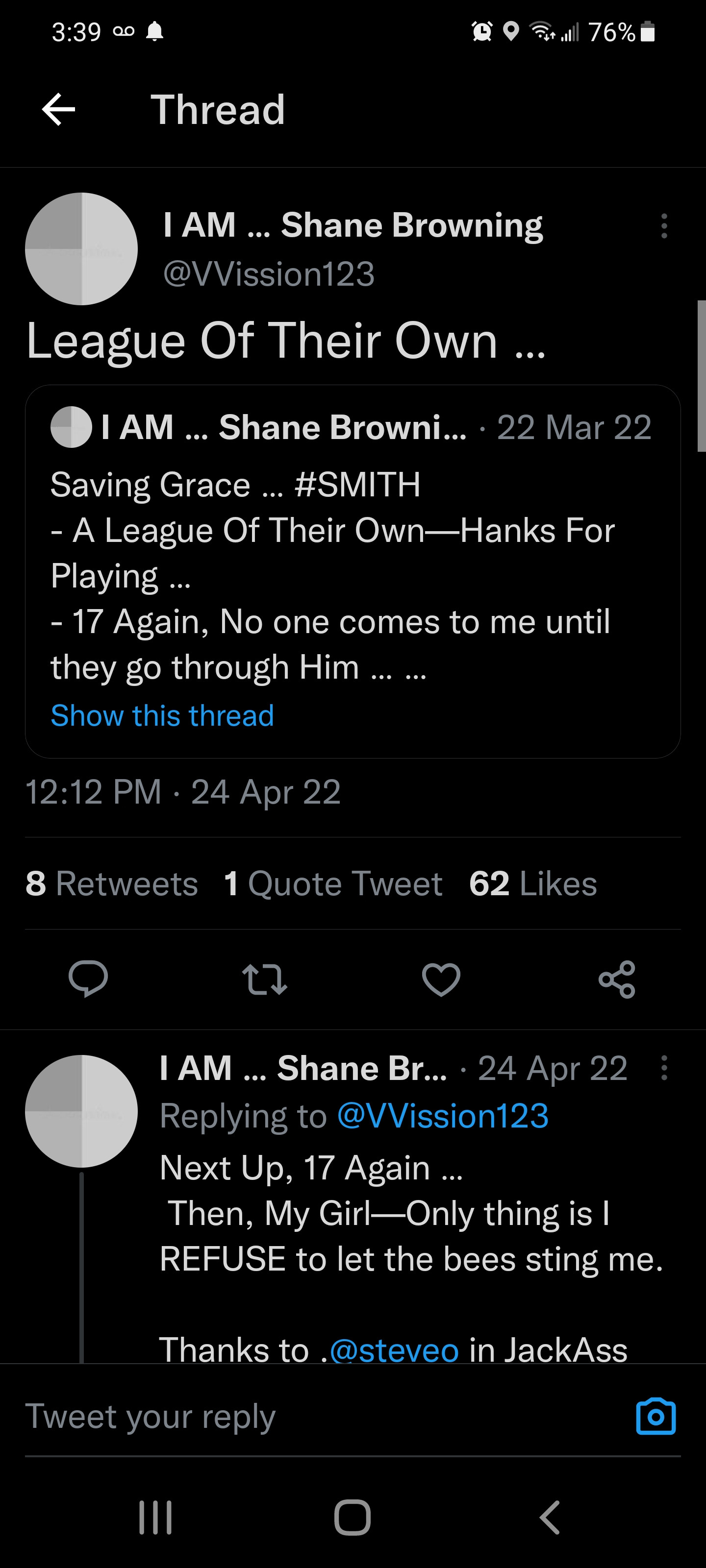Open camera icon in reply bar
The width and height of the screenshot is (706, 1568).
pos(656,1416)
